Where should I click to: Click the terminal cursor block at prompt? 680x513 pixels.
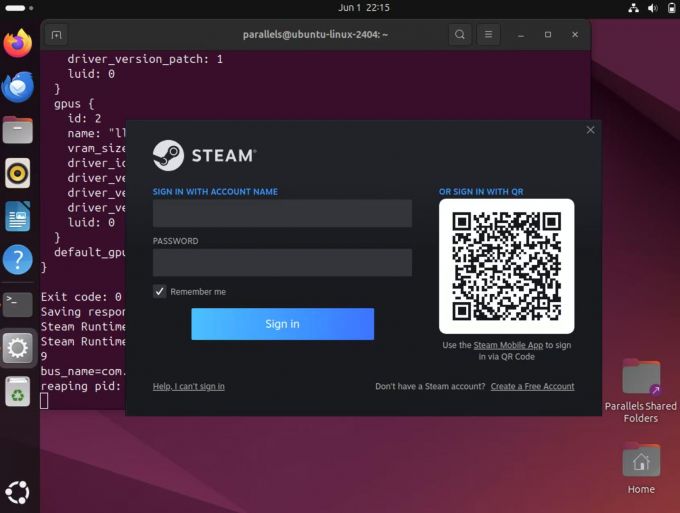(44, 400)
